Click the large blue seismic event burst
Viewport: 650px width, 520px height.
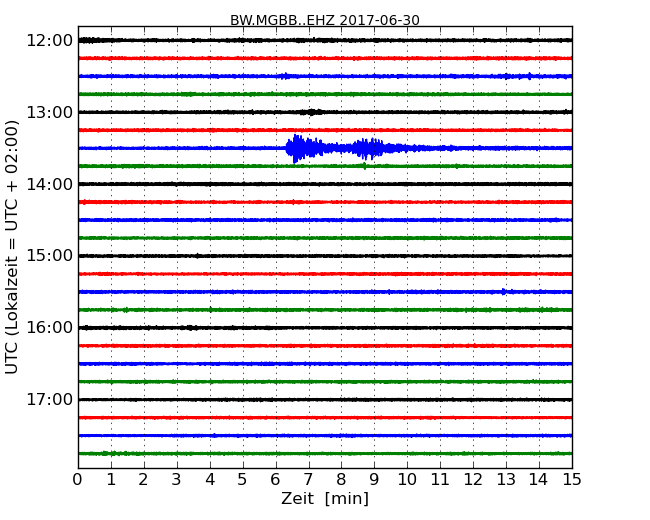pyautogui.click(x=336, y=148)
